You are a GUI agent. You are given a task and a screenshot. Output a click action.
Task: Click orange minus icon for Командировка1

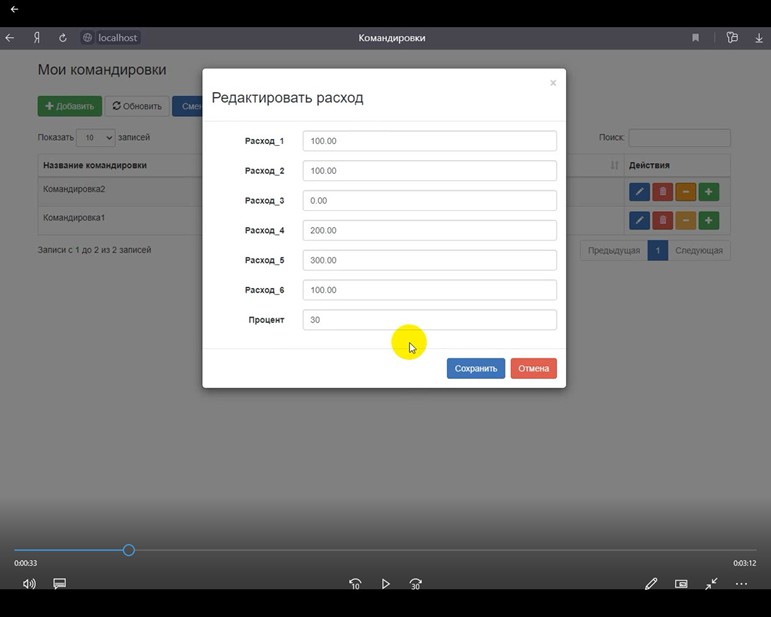tap(685, 220)
